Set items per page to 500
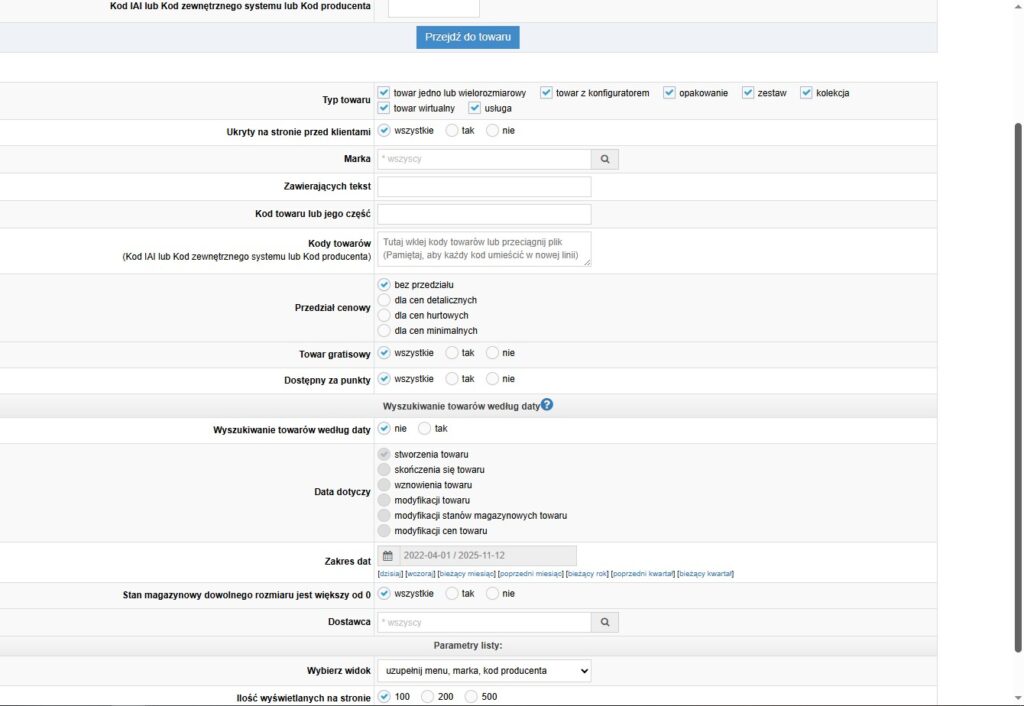Viewport: 1024px width, 706px height. pyautogui.click(x=470, y=697)
